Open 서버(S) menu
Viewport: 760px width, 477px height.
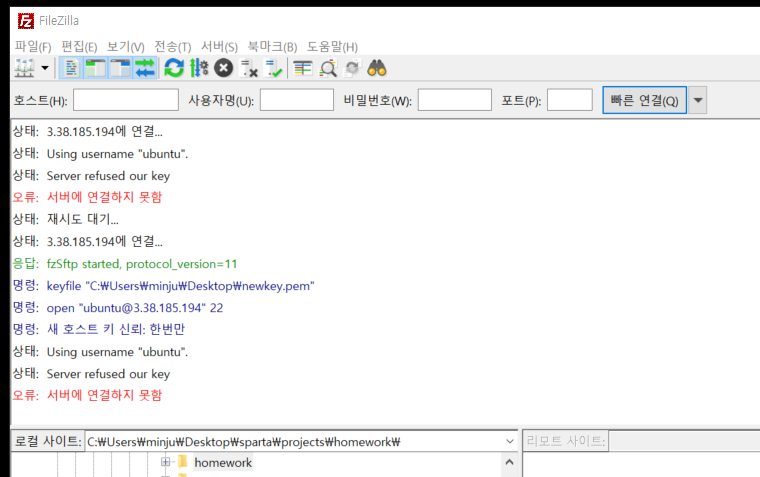(x=220, y=47)
